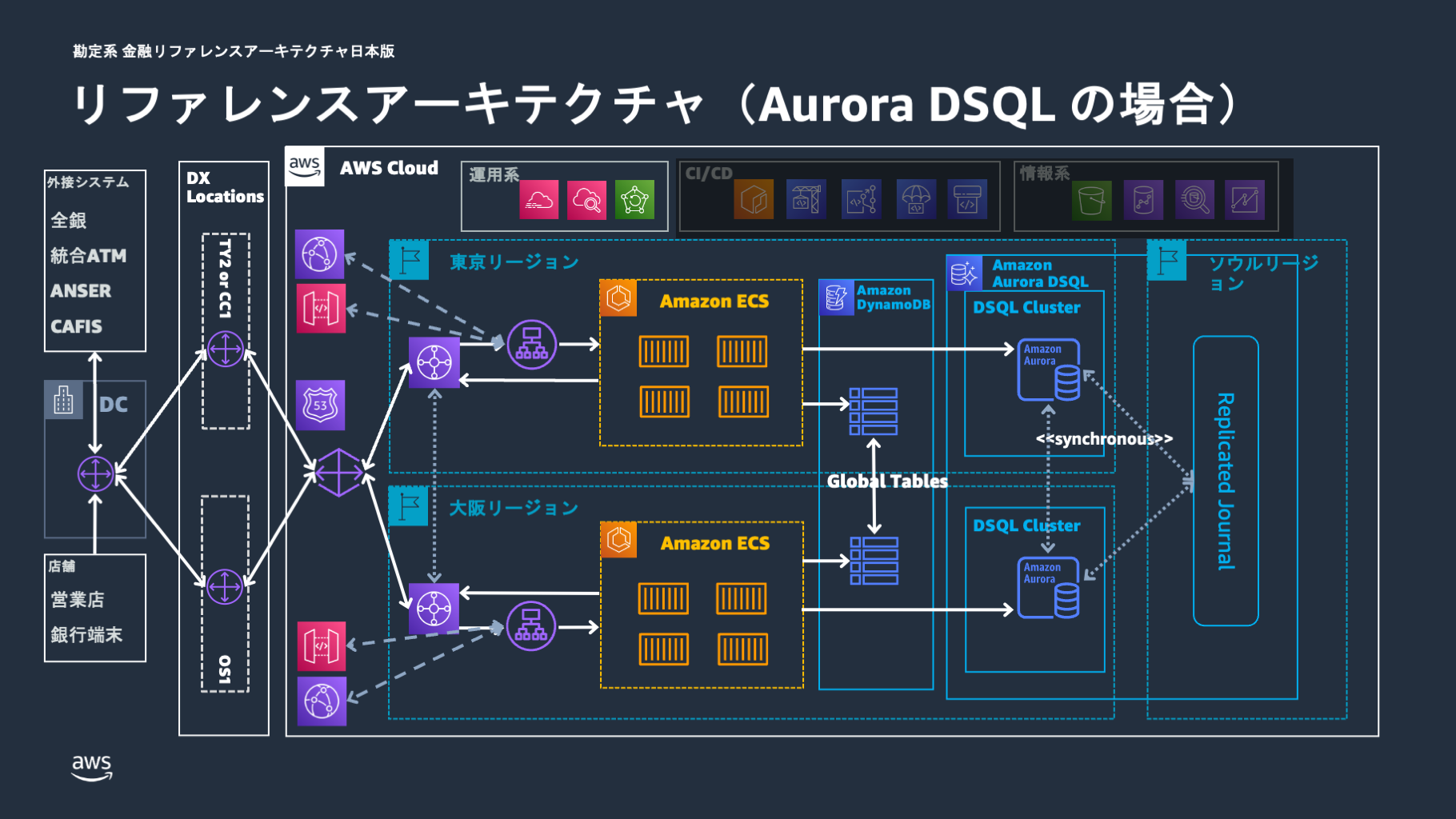
Task: Select the magnifier query icon in 情報系
Action: click(1195, 200)
